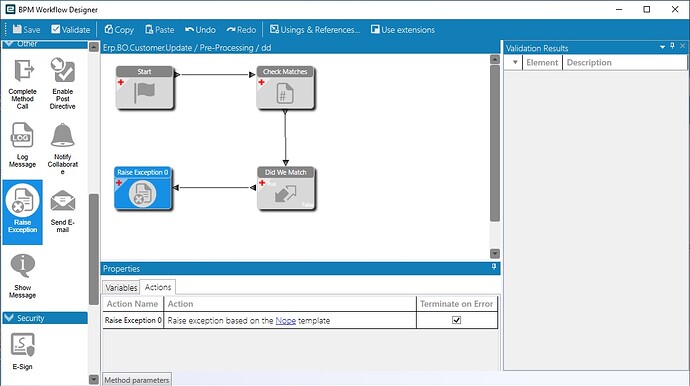Open Usings & References dialog
The width and height of the screenshot is (690, 386).
point(315,29)
